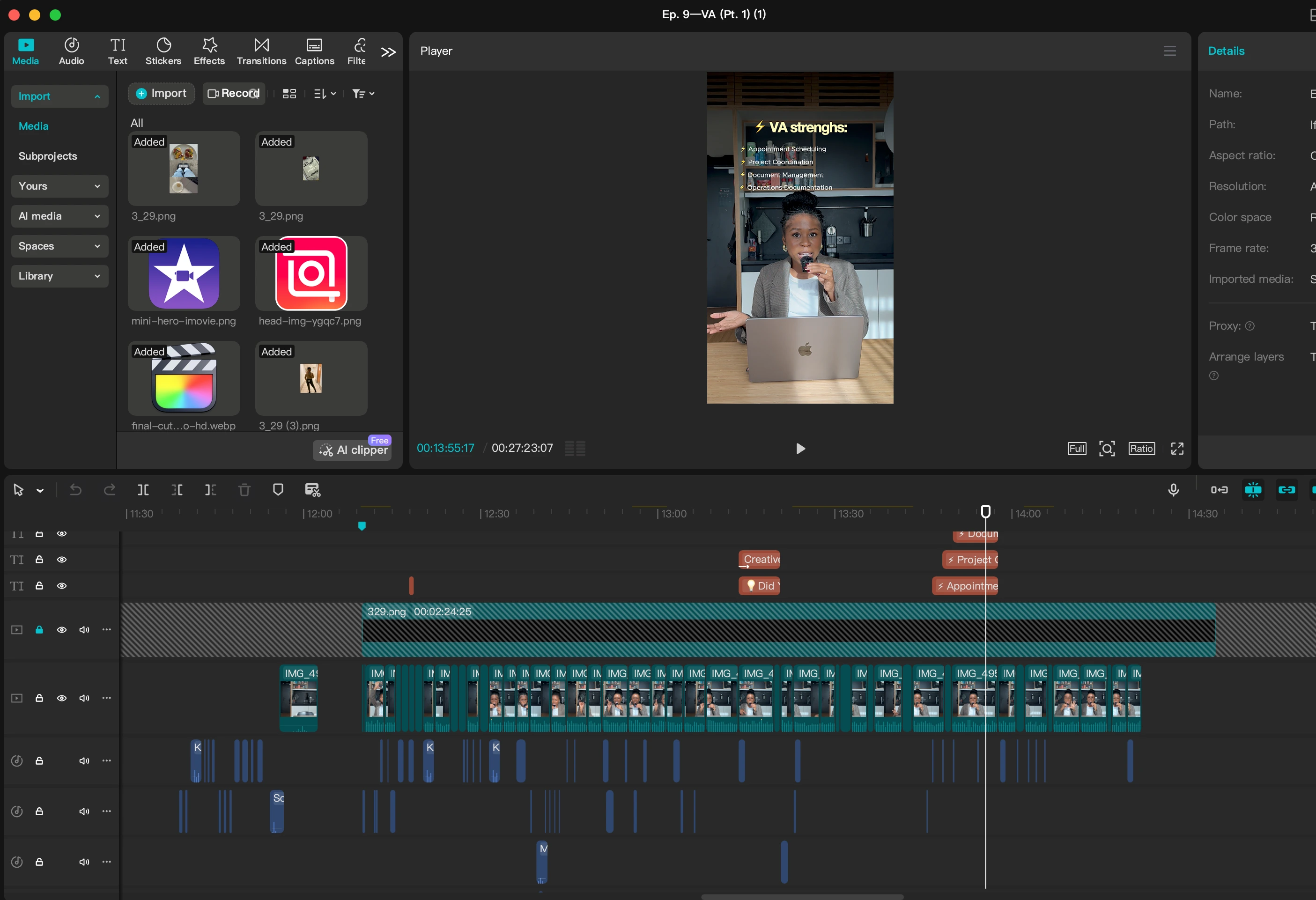Toggle player fullscreen with expand arrows icon
Screen dimensions: 1316x900
pyautogui.click(x=1177, y=449)
